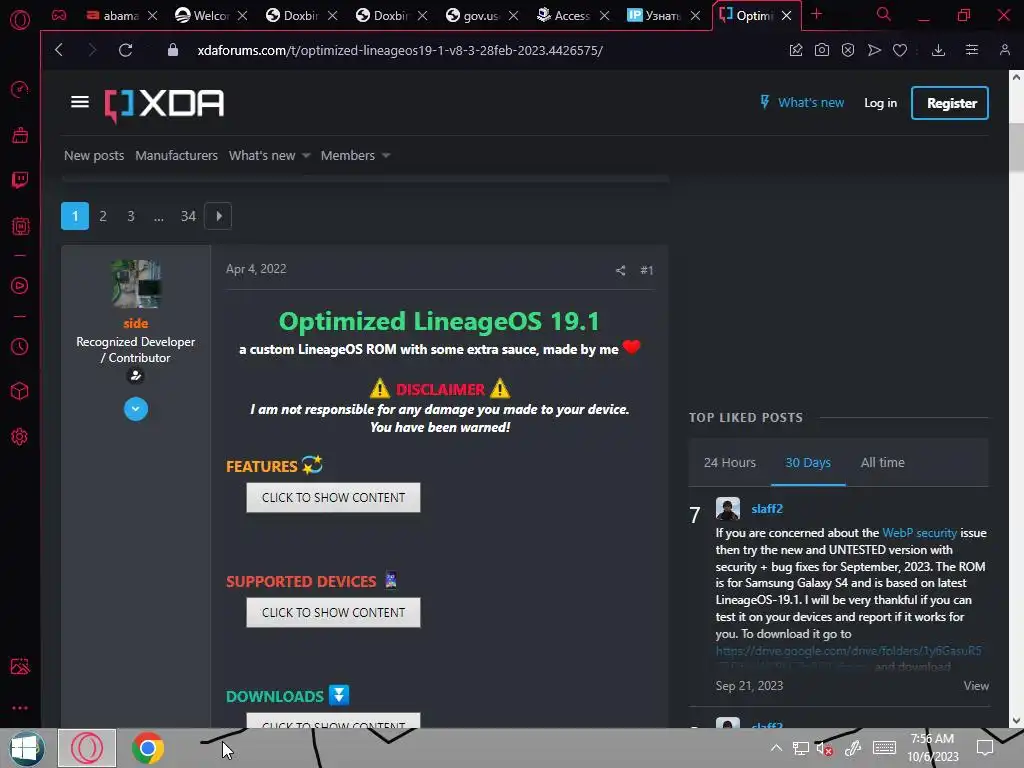Expand user side's details blue chevron
This screenshot has width=1024, height=768.
click(x=136, y=409)
